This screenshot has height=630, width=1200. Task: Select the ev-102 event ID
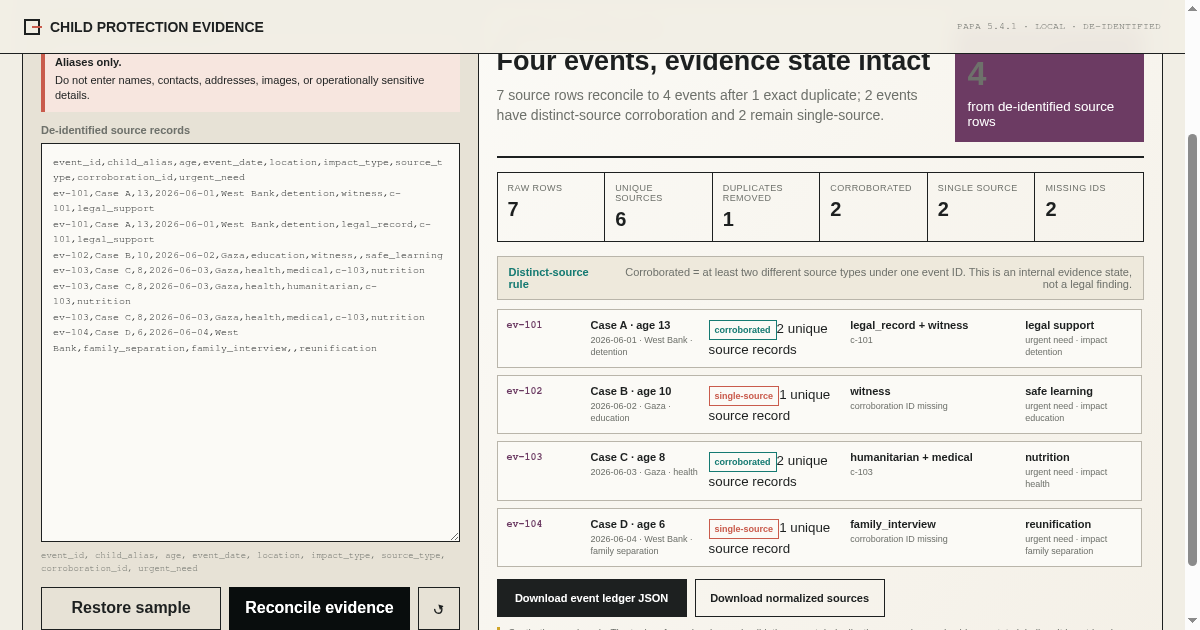coord(524,391)
